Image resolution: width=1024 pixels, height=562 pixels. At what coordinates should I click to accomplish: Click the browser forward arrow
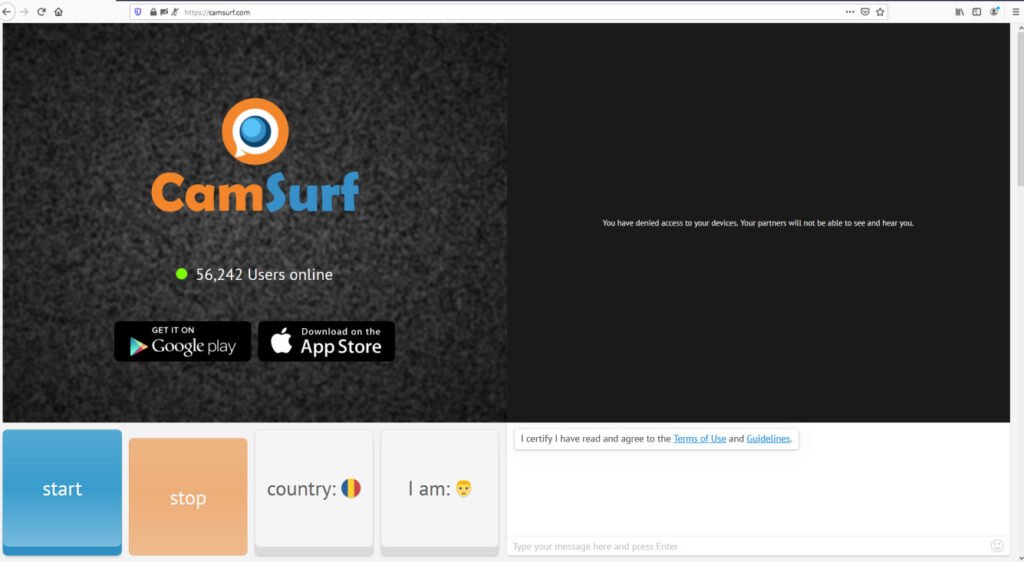(x=24, y=12)
